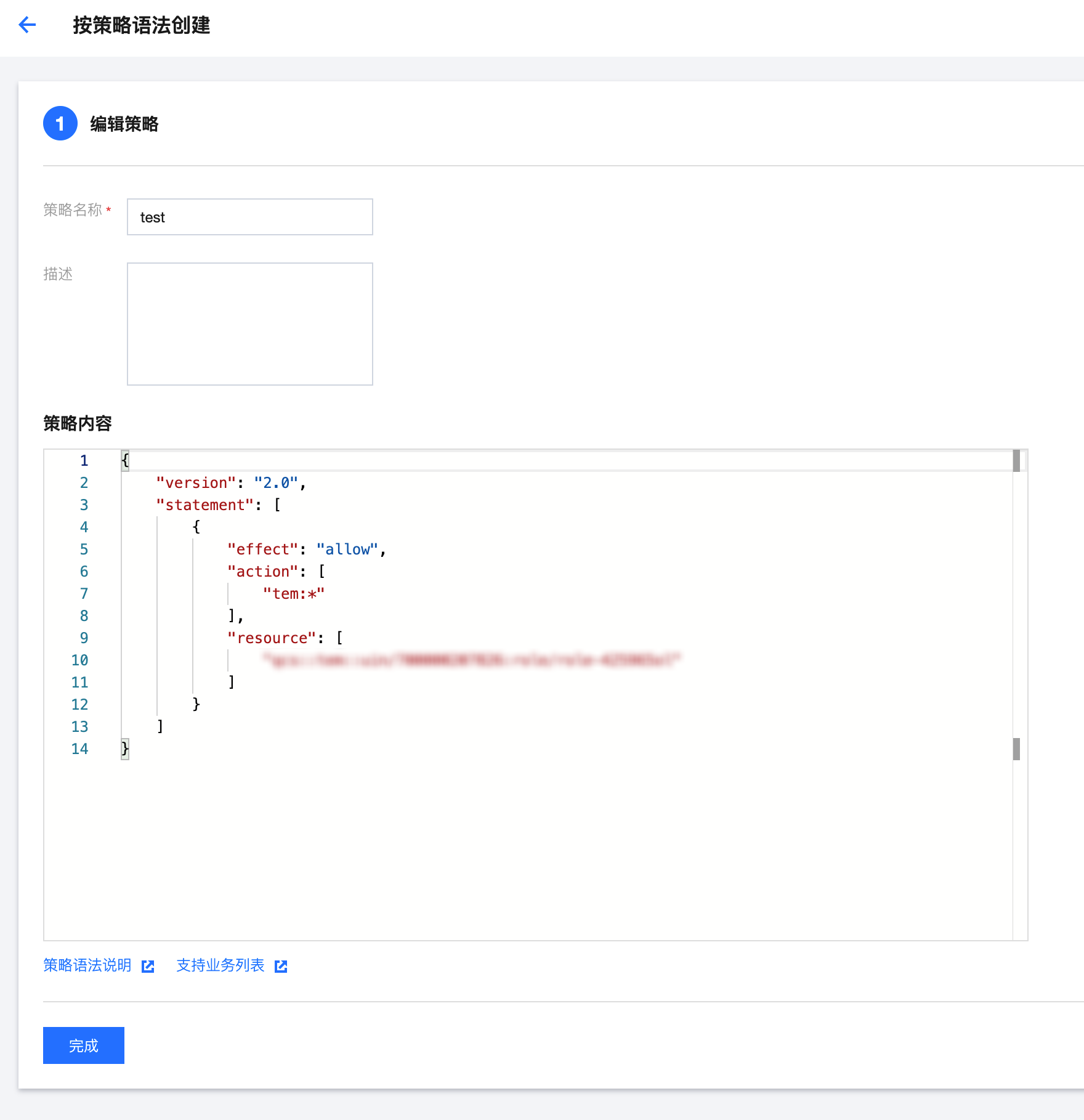Select the blurred resource string on line 10

pyautogui.click(x=472, y=660)
